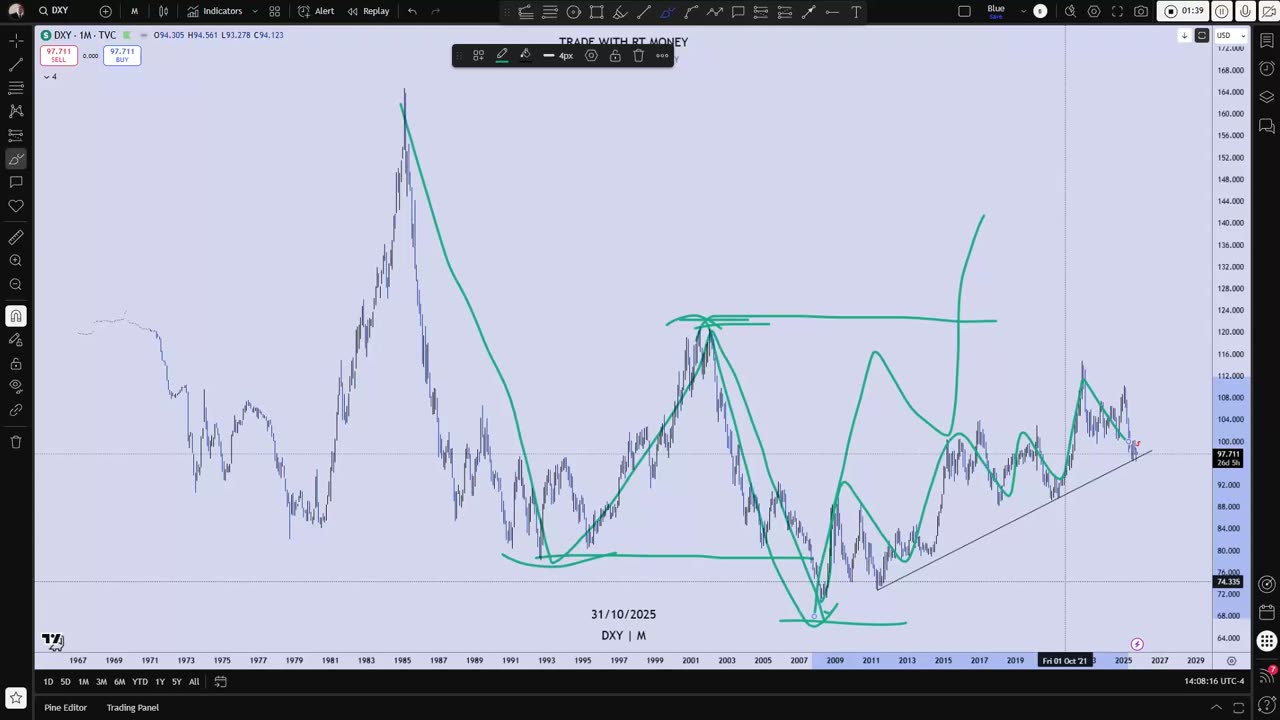Select the rectangle tool in top bar
Viewport: 1280px width, 720px height.
596,12
